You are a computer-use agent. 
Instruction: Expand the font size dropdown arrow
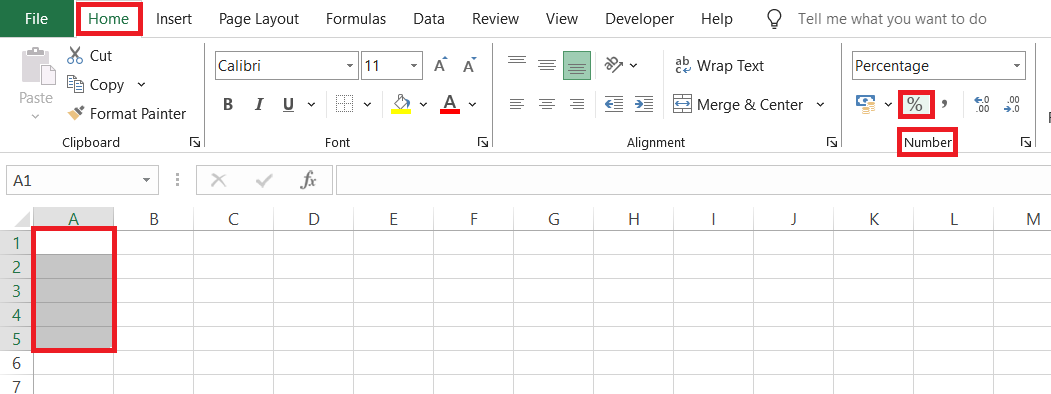(x=415, y=66)
